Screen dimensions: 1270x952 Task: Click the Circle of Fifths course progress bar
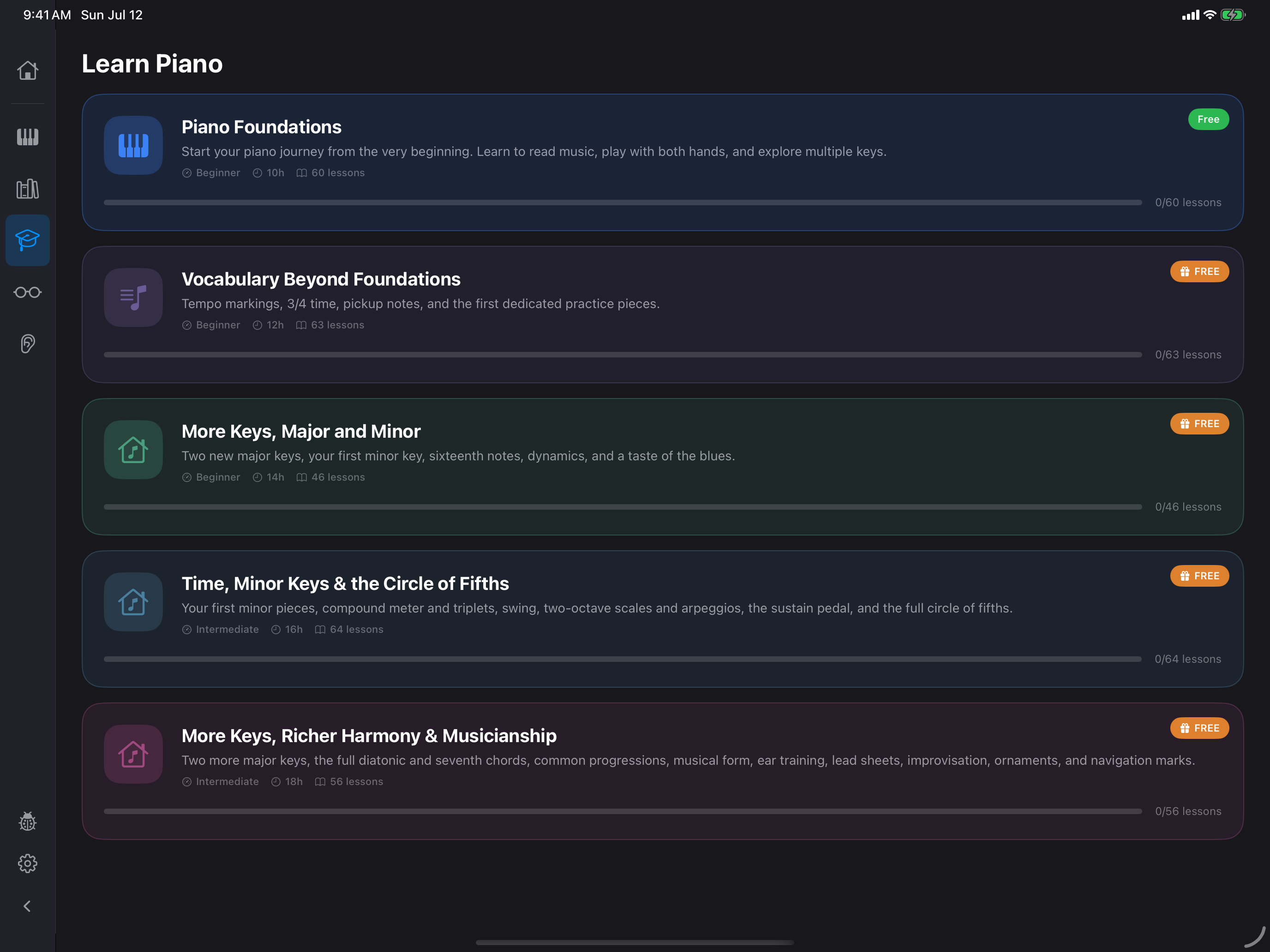(x=623, y=659)
